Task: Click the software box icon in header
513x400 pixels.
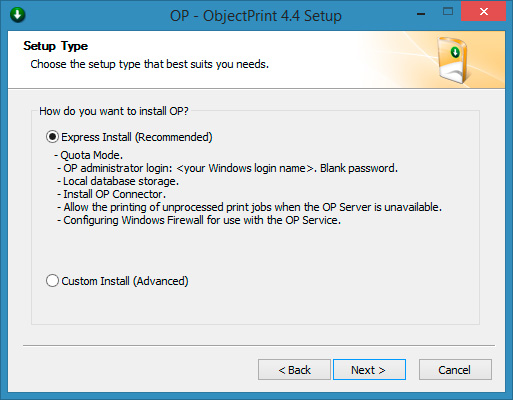Action: click(x=454, y=60)
